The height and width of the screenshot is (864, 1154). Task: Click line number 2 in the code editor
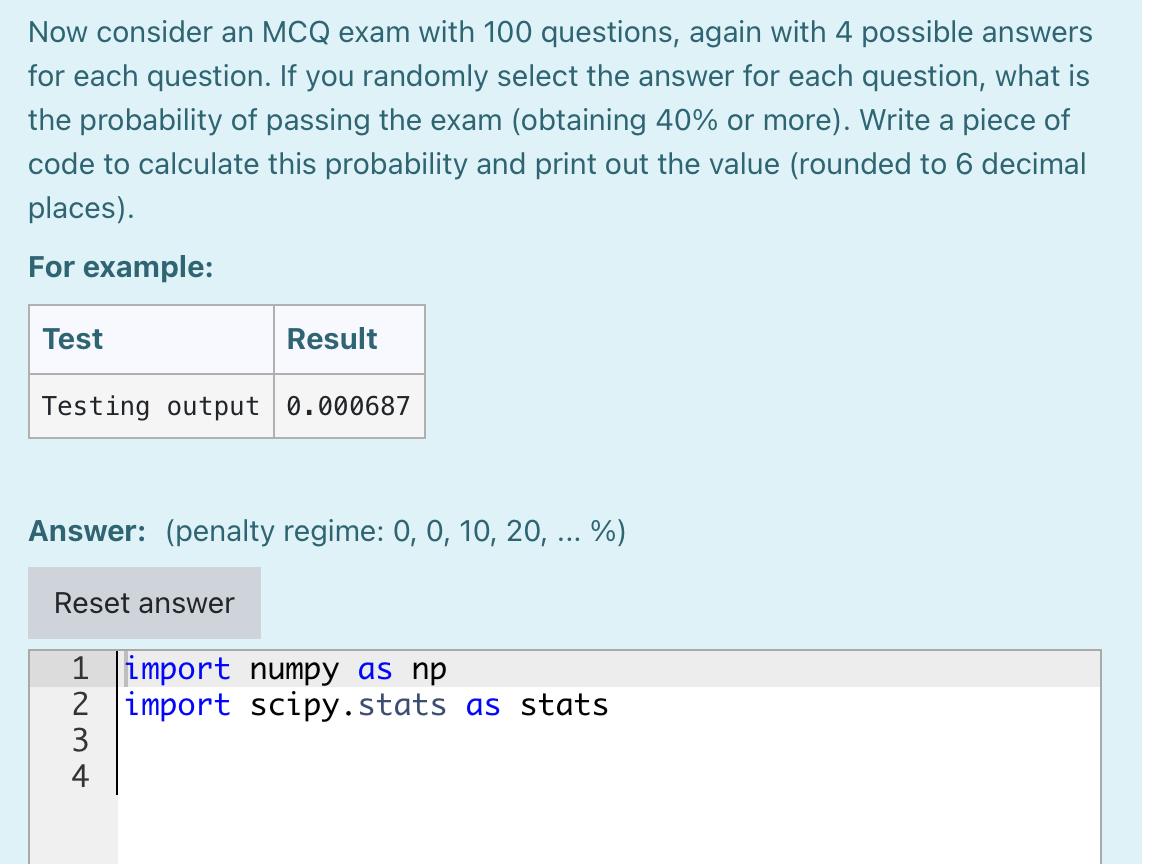(78, 704)
